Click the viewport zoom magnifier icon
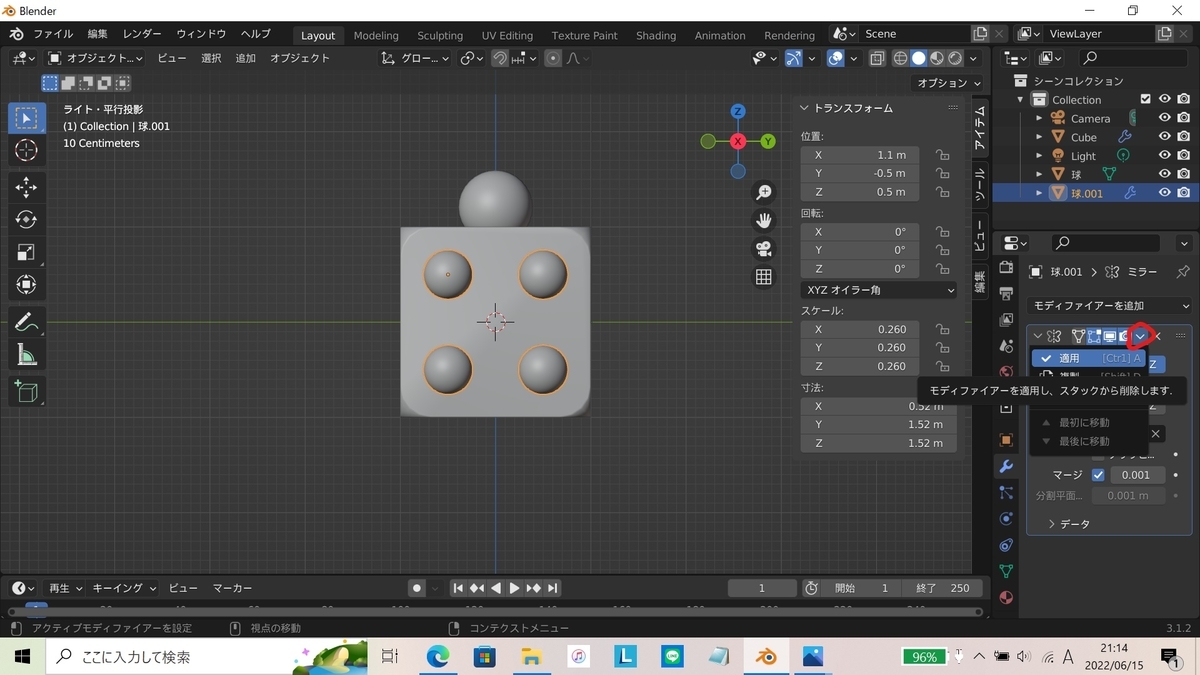 click(x=764, y=192)
